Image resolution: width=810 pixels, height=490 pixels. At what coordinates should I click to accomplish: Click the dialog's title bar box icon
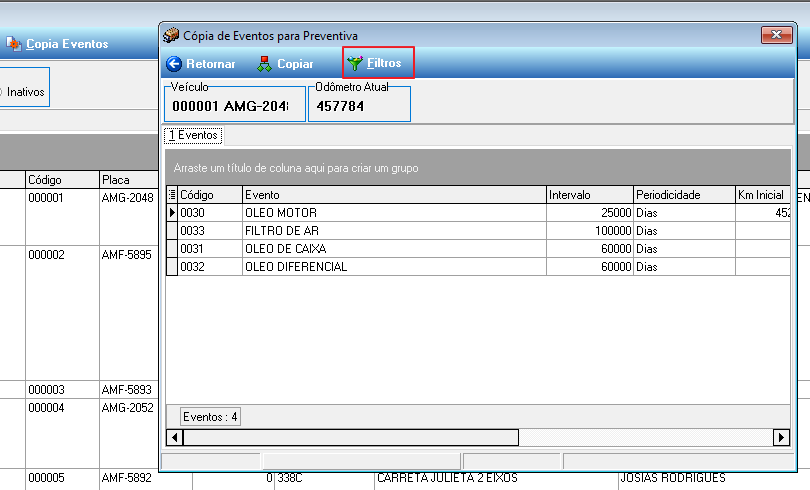coord(171,36)
